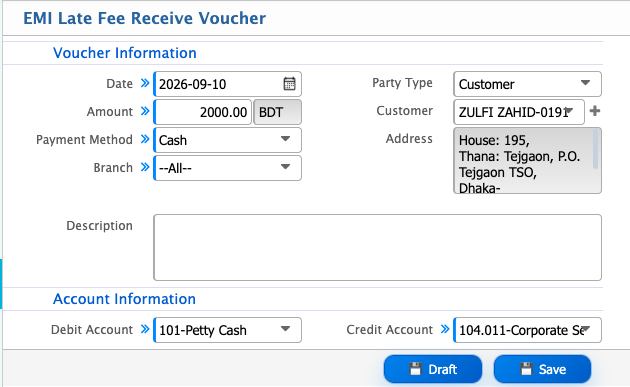
Task: Click the Address label
Action: pyautogui.click(x=409, y=139)
